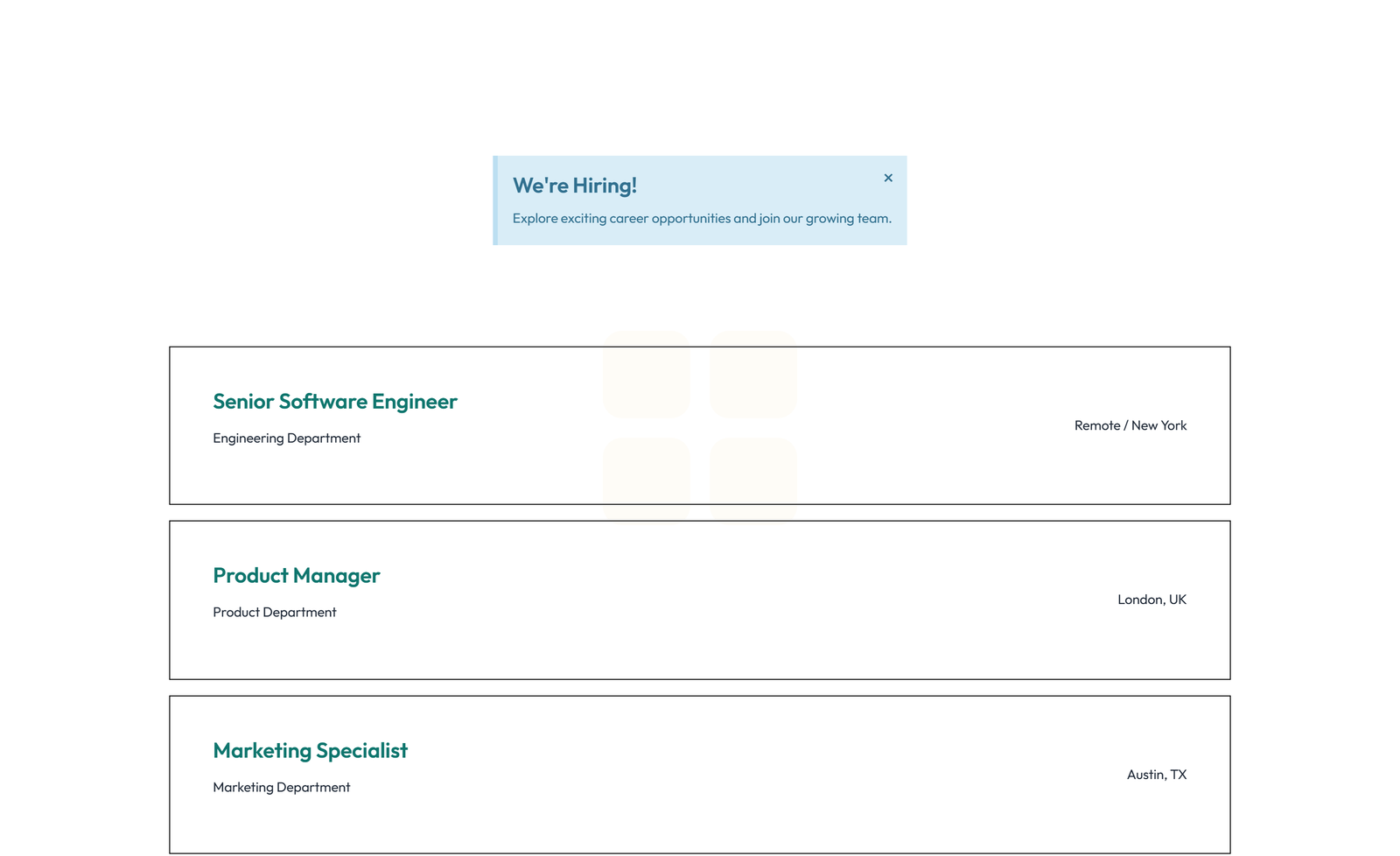Dismiss the We're Hiring banner
The width and height of the screenshot is (1400, 856).
pyautogui.click(x=888, y=178)
